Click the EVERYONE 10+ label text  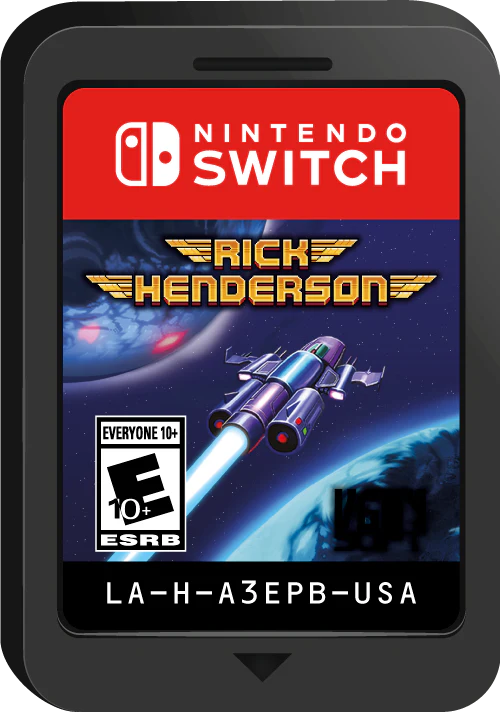coord(140,434)
